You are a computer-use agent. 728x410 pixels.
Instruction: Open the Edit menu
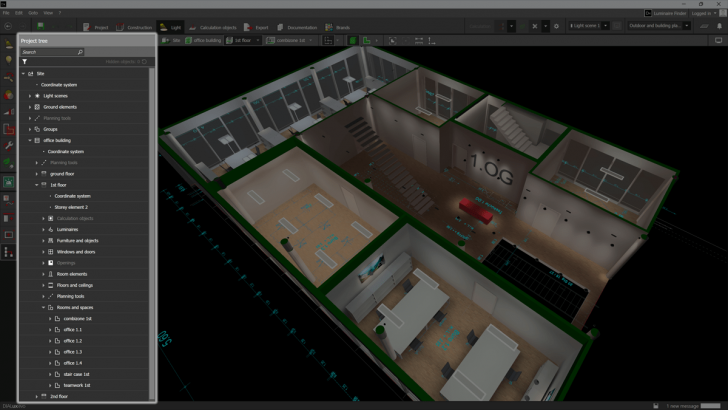[19, 13]
